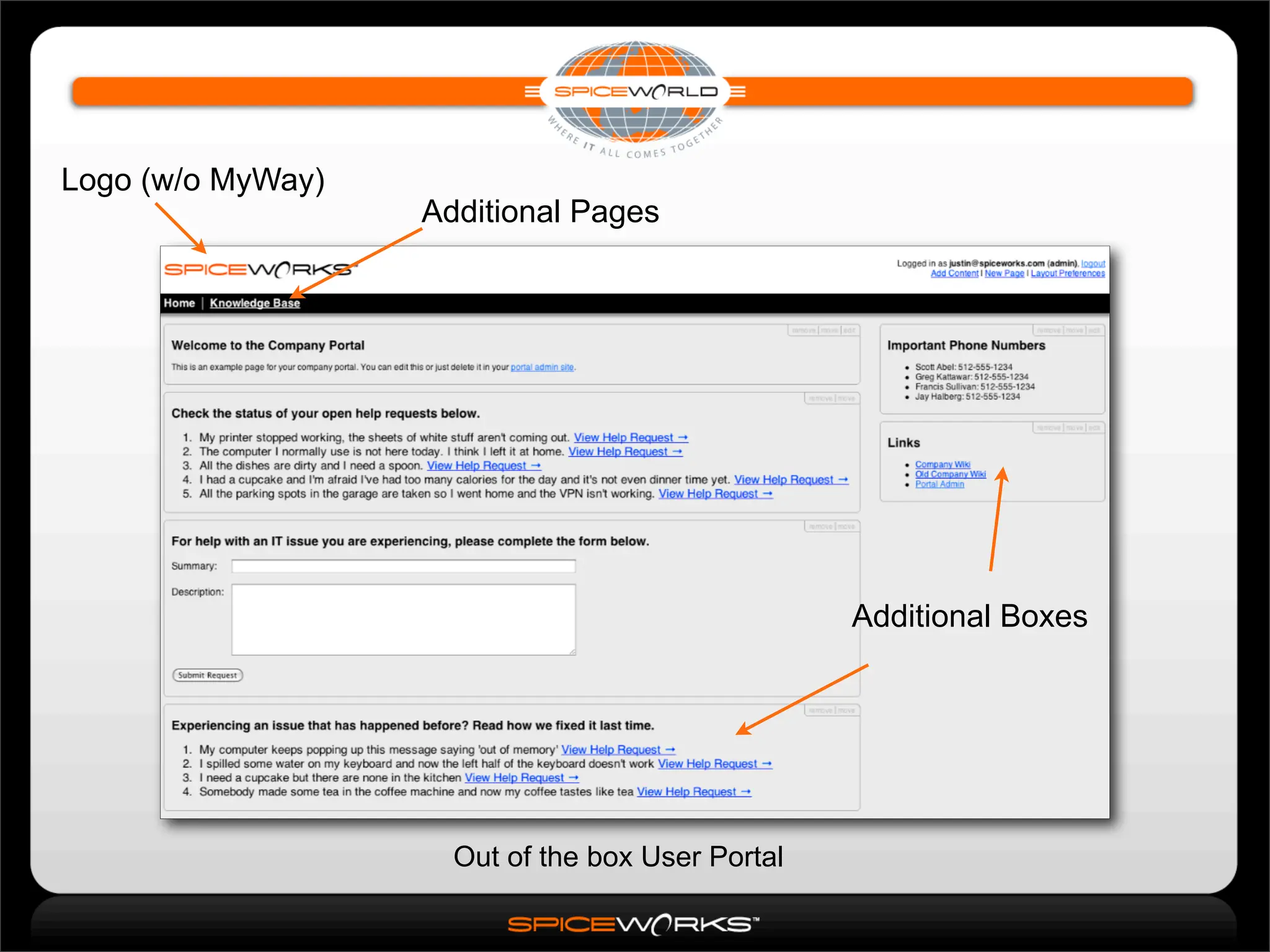Remove the Important Phone Numbers box
This screenshot has width=1270, height=952.
1049,330
